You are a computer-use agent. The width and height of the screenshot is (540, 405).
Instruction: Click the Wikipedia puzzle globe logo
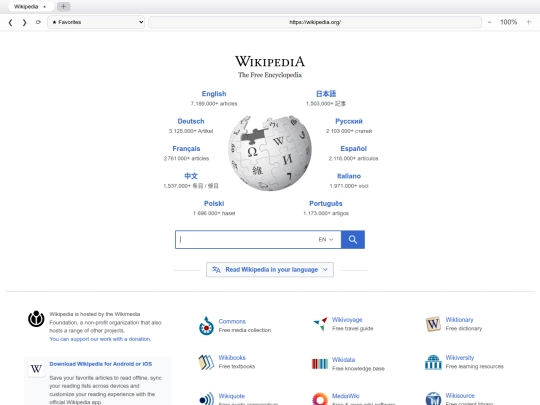(270, 153)
